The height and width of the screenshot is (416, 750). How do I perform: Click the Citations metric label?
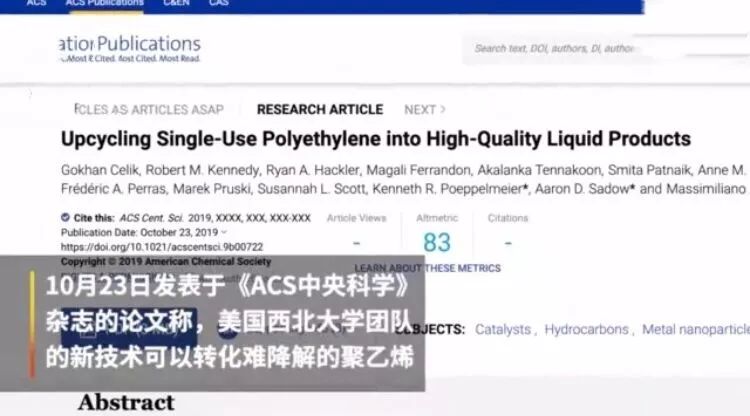pos(507,218)
